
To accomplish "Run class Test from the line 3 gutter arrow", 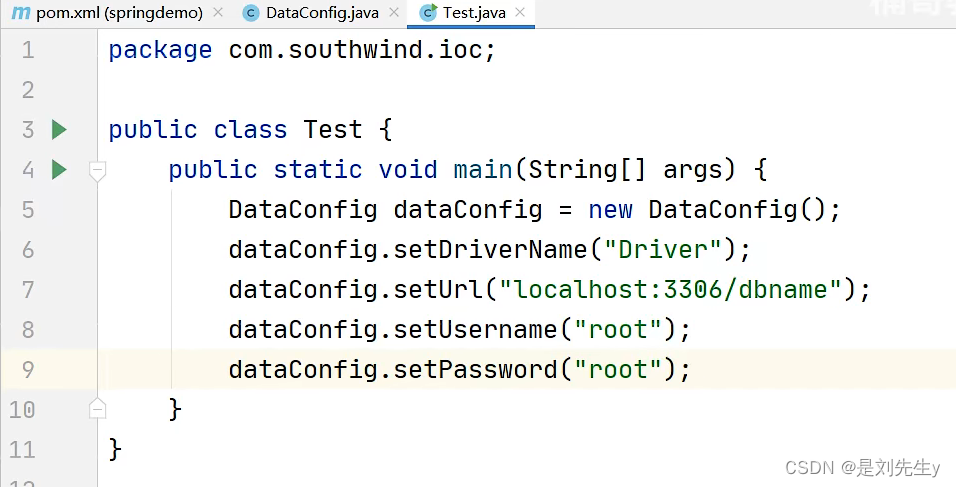I will 59,130.
